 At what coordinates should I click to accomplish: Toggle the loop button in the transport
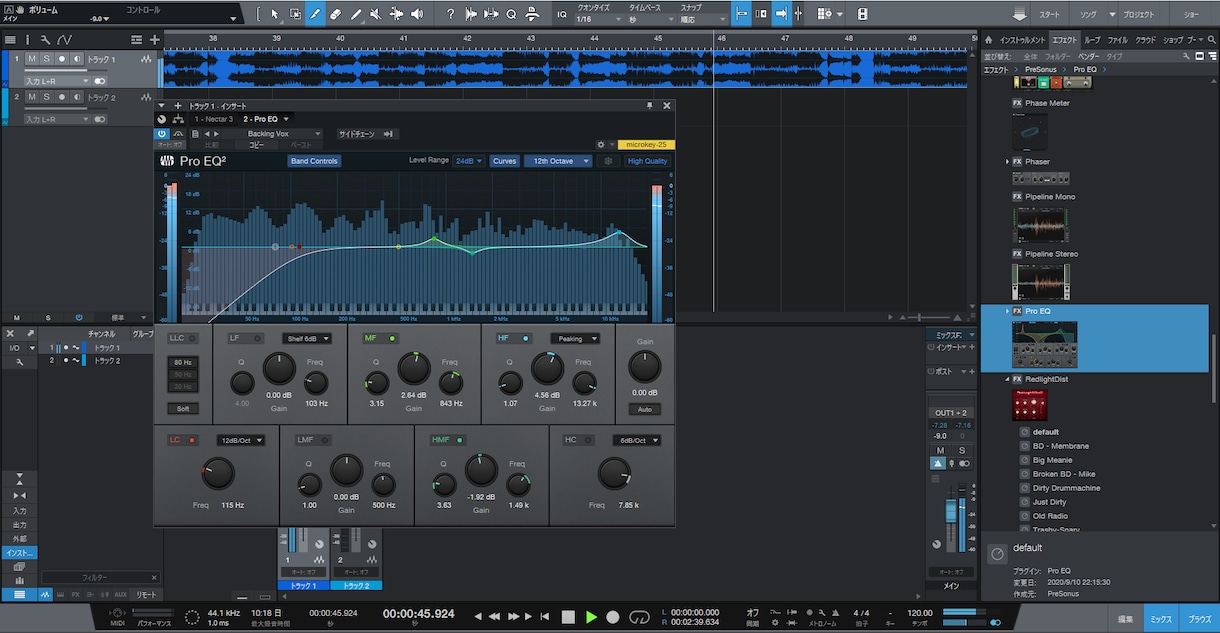[x=637, y=617]
